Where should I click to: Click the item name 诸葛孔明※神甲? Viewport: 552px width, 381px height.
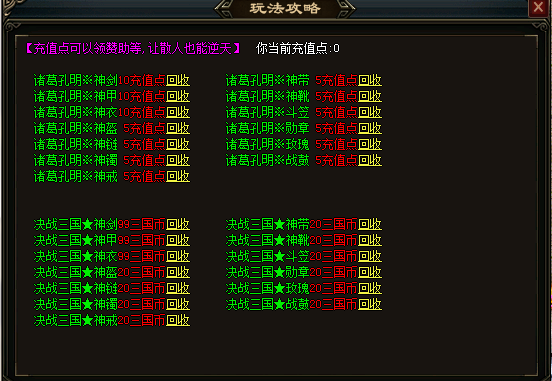[75, 96]
